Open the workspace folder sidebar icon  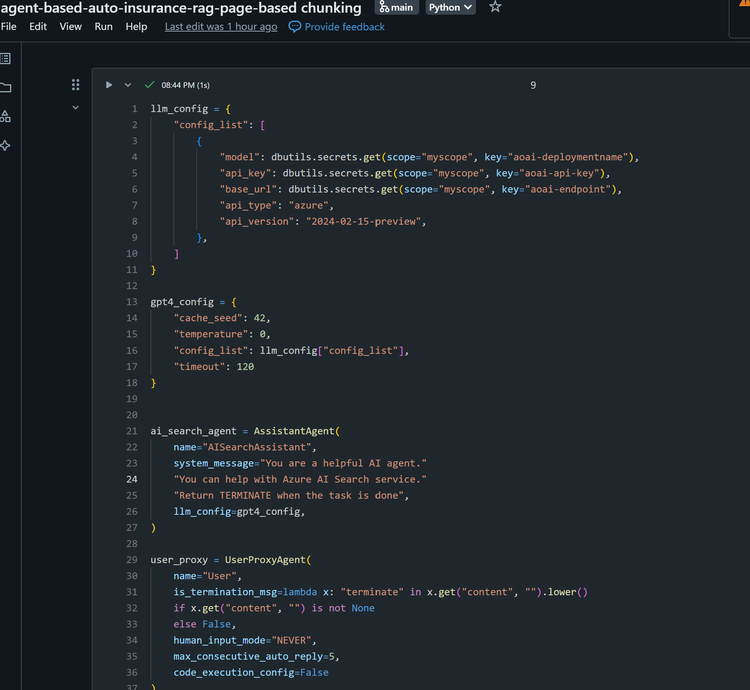[x=6, y=88]
